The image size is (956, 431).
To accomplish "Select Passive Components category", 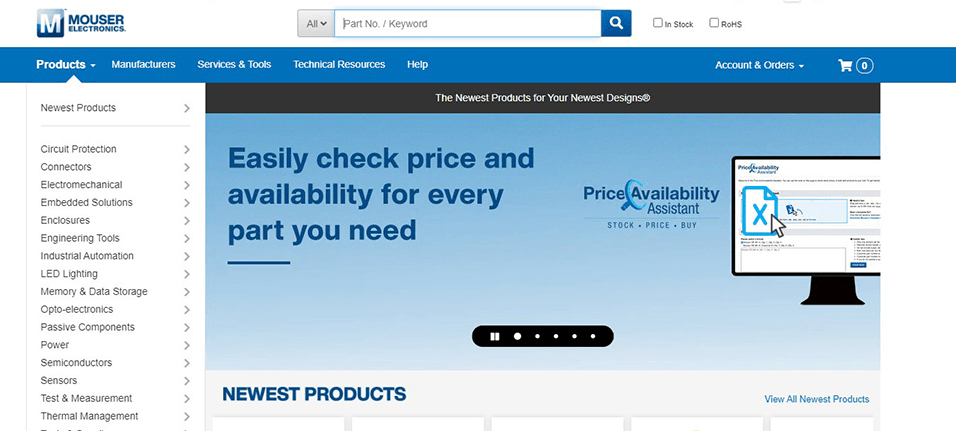I will click(x=88, y=327).
